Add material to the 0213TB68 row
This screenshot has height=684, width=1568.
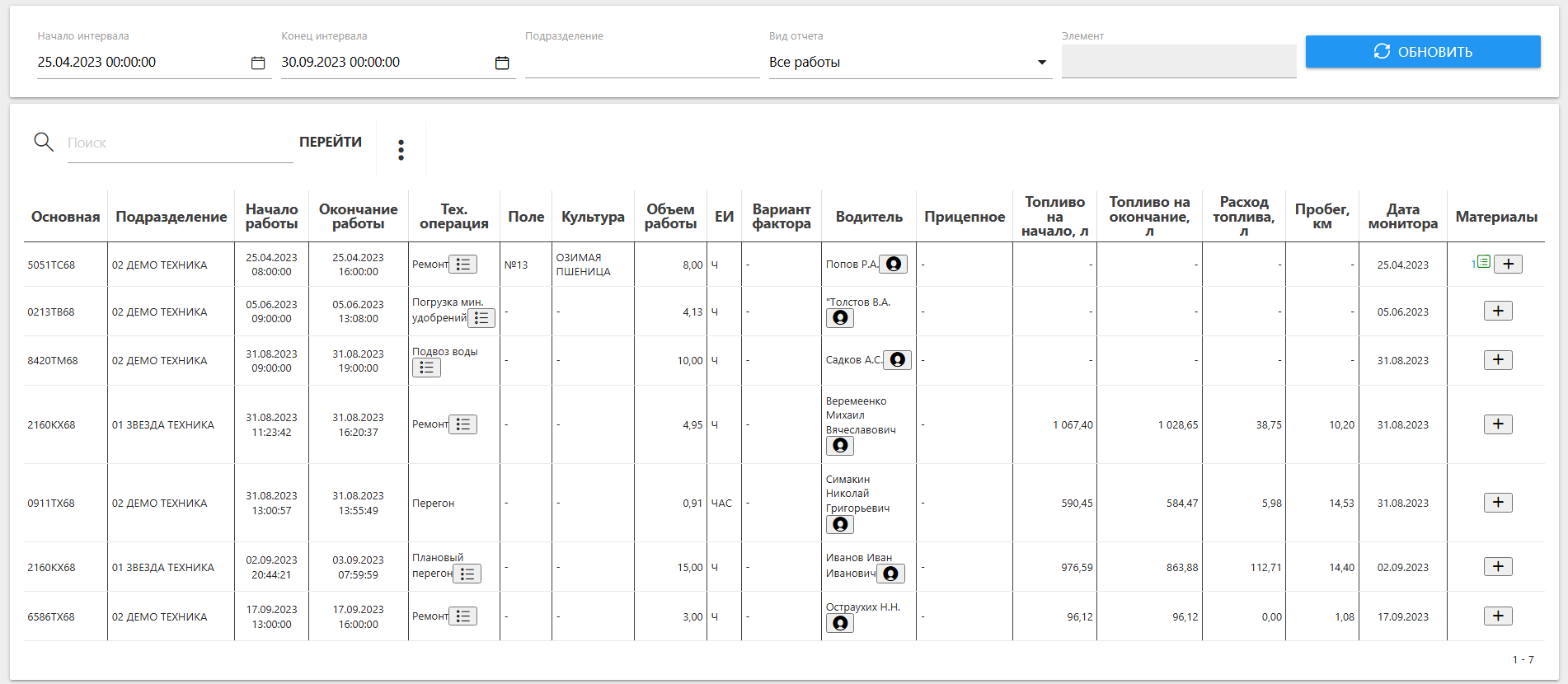tap(1498, 311)
